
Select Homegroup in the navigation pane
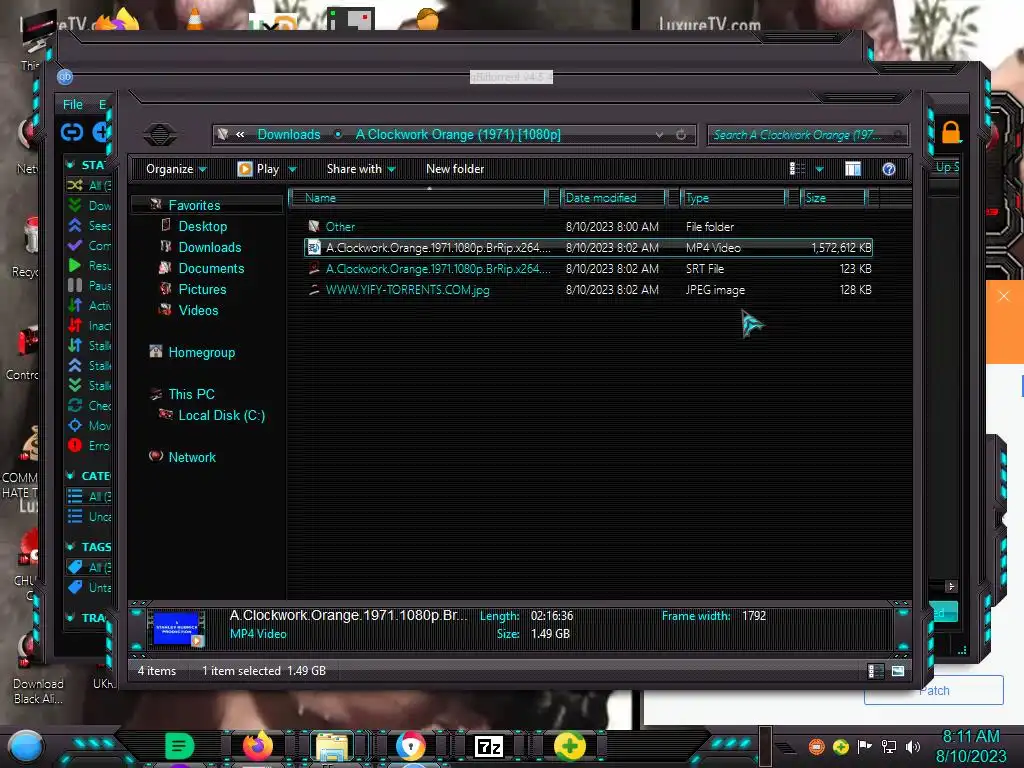(x=201, y=353)
